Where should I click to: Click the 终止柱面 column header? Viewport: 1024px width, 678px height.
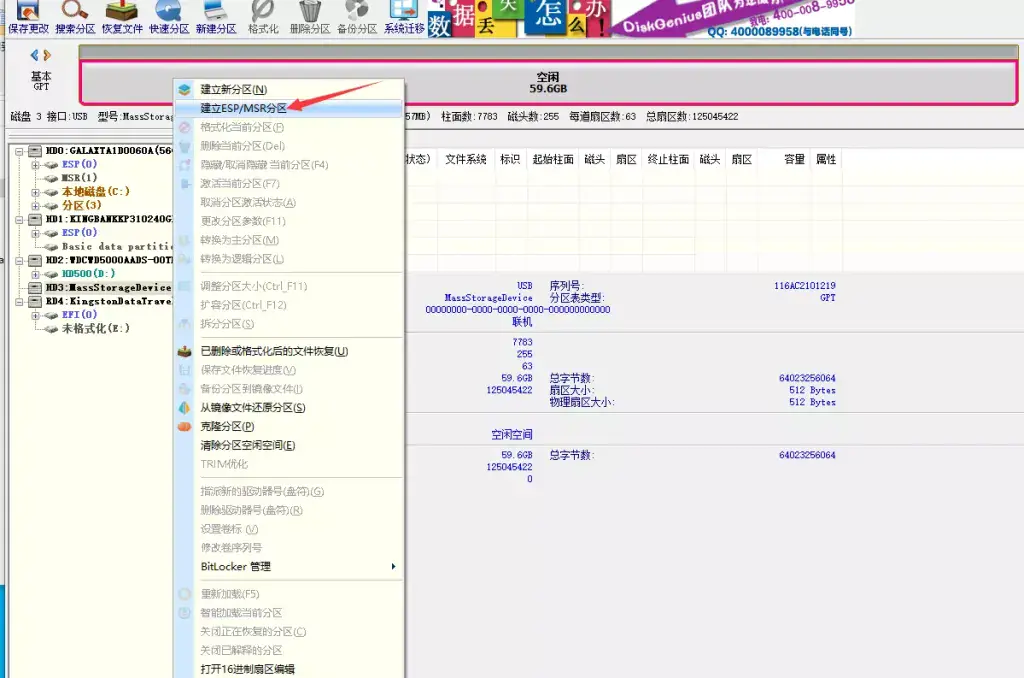(x=668, y=159)
